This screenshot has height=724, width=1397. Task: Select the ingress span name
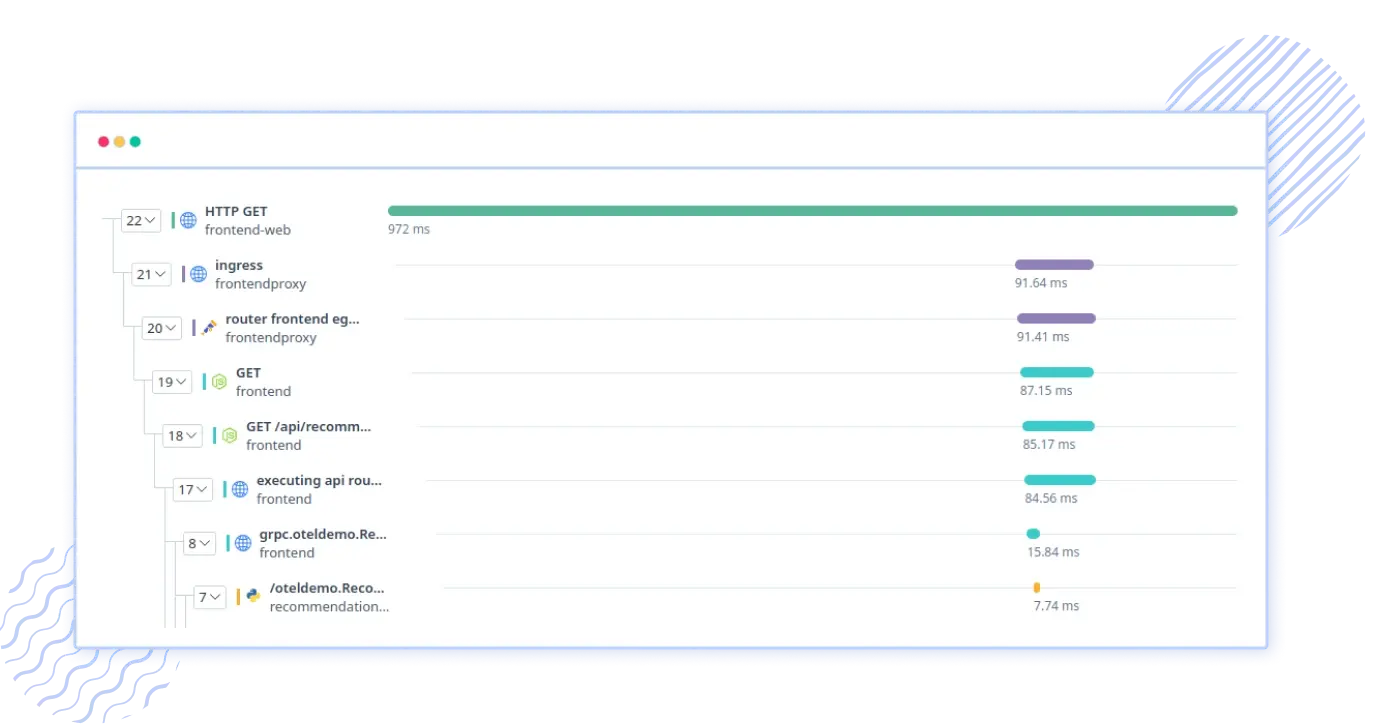[239, 266]
